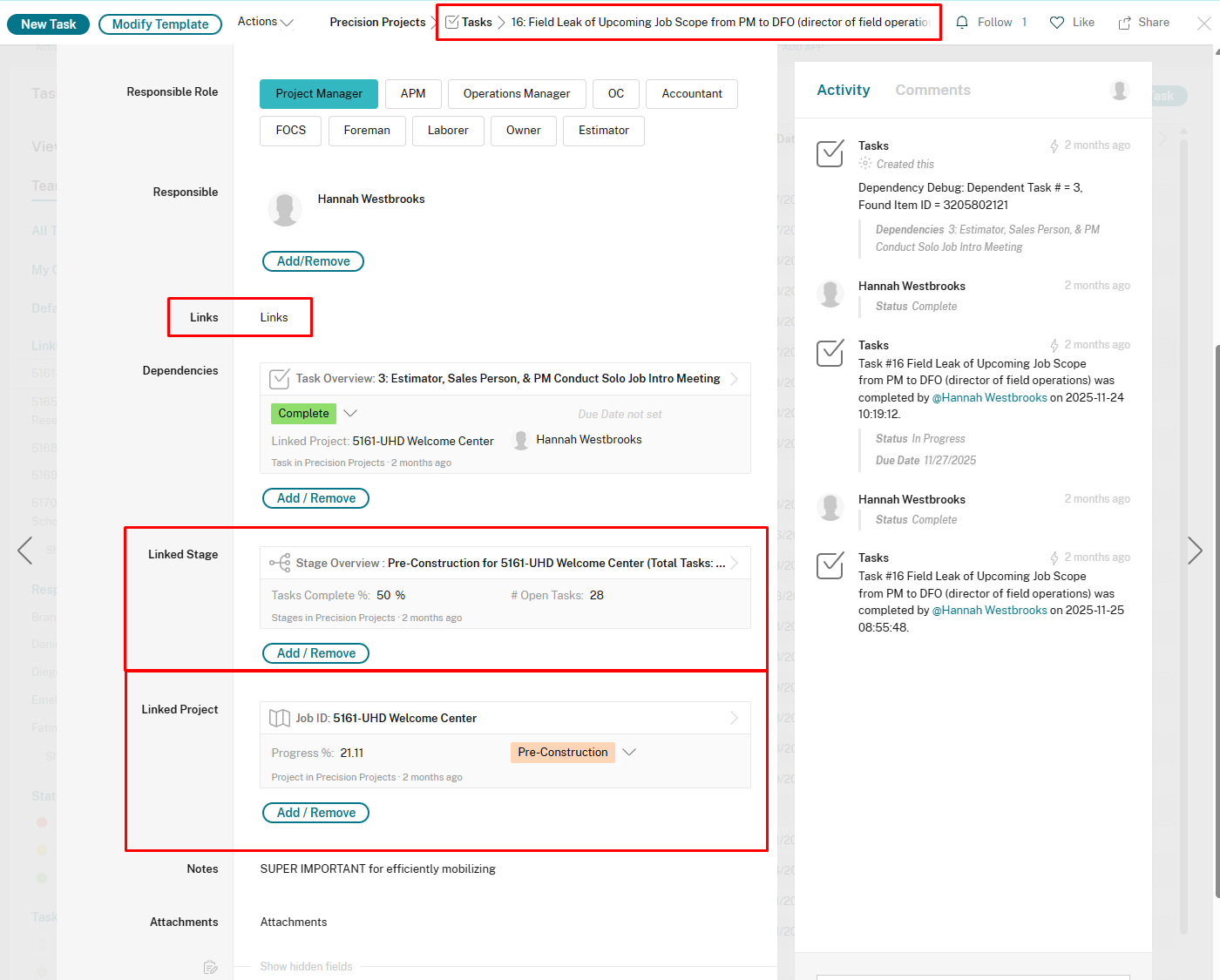1220x980 pixels.
Task: Toggle the APM responsible role chip
Action: pos(413,93)
